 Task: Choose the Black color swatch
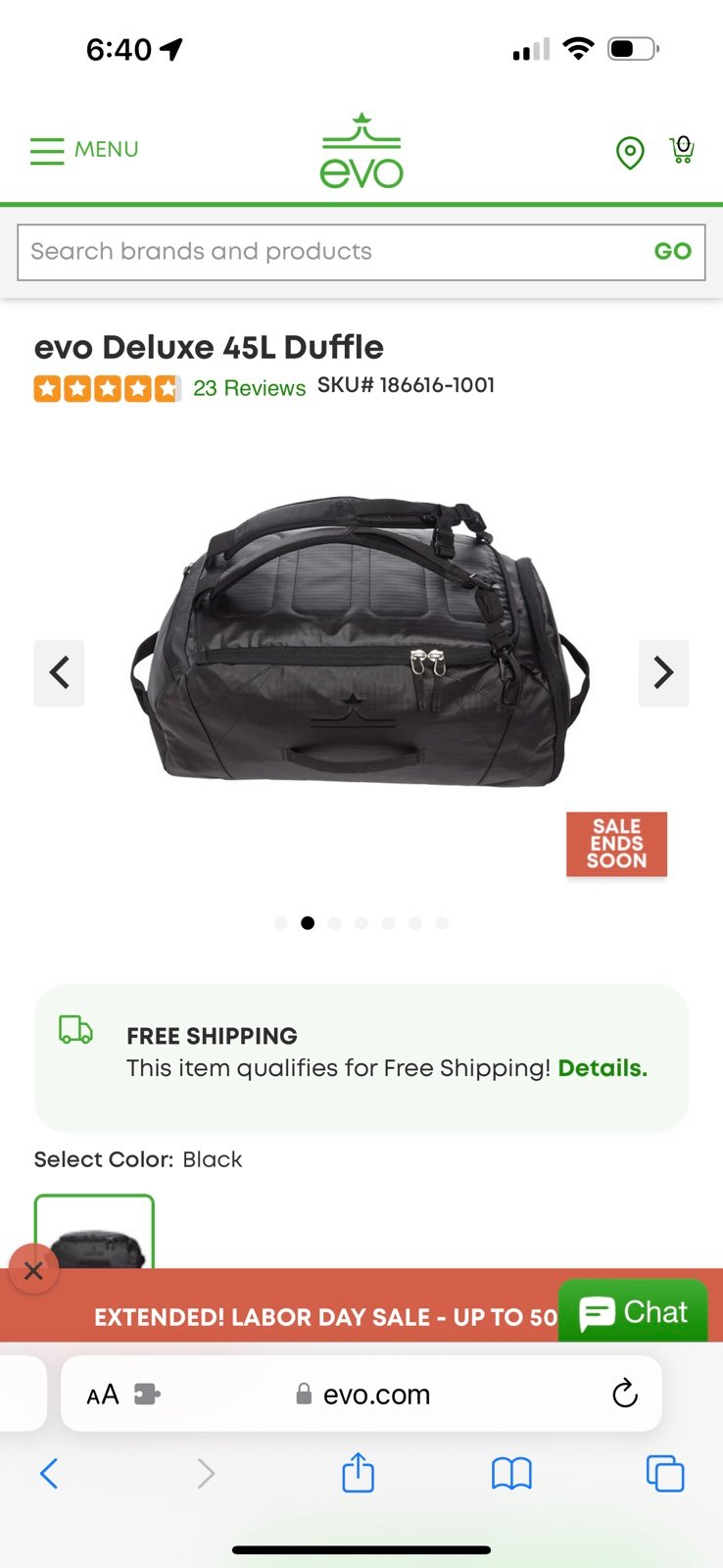(x=94, y=1232)
